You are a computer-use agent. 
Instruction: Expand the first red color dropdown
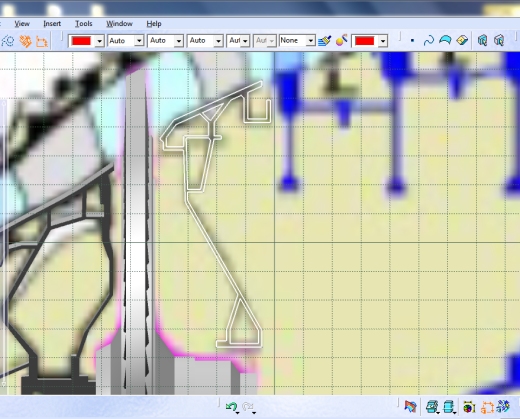pos(99,41)
